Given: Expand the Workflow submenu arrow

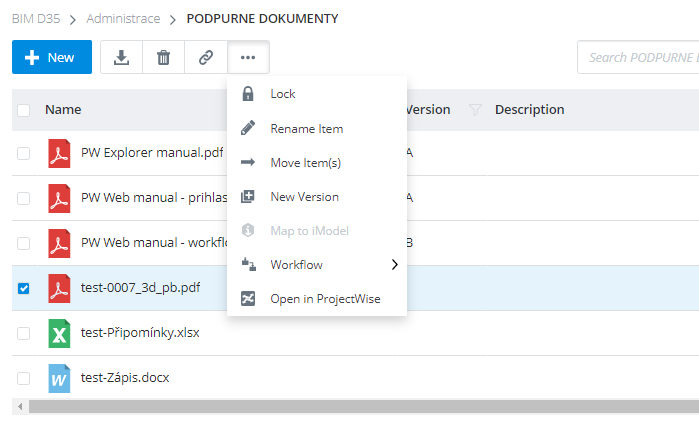Looking at the screenshot, I should pos(394,265).
